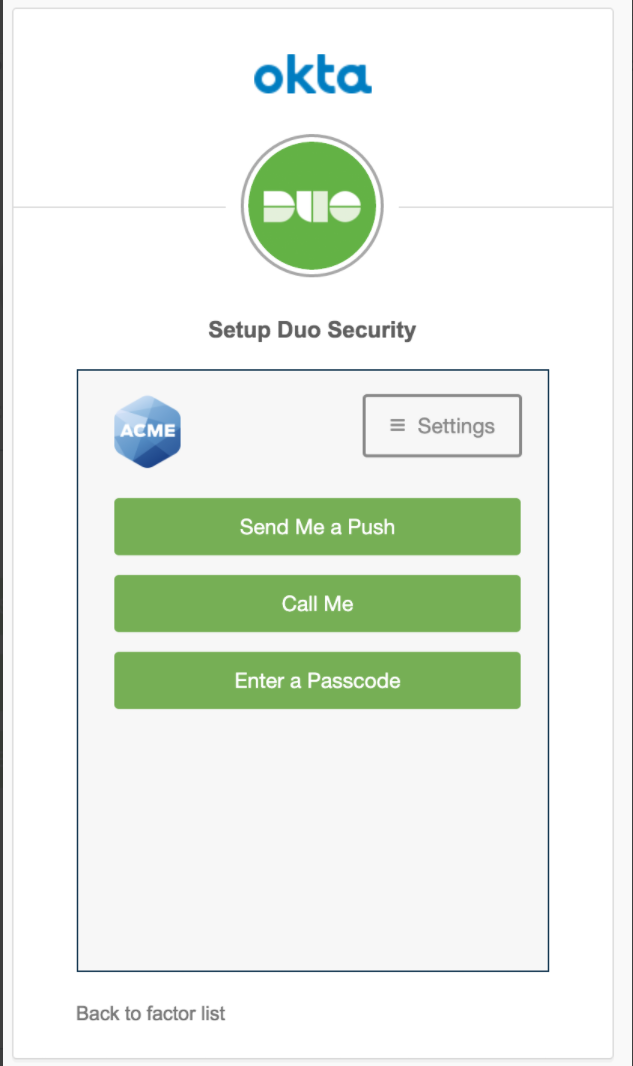Click the green Duo Security logo
Viewport: 633px width, 1066px height.
coord(312,205)
